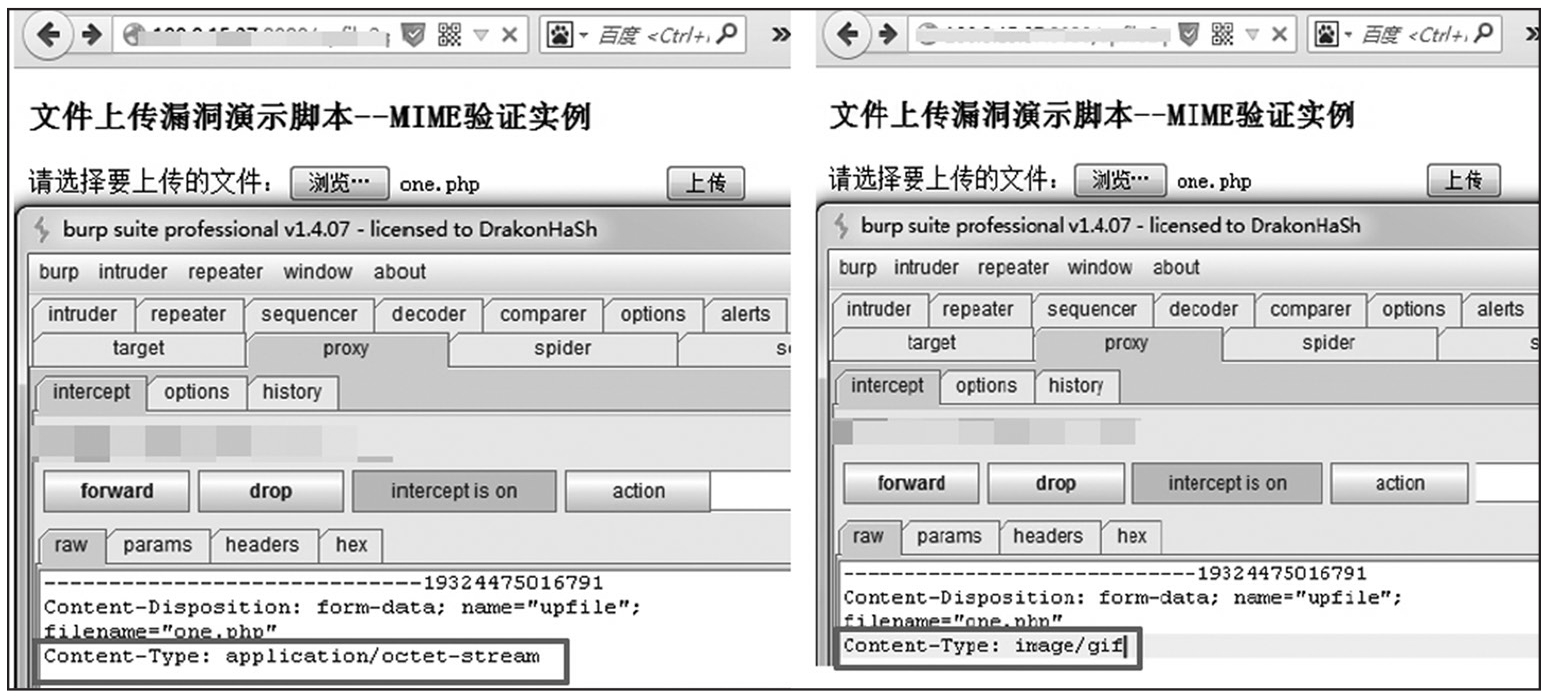Viewport: 1548px width, 697px height.
Task: Click the Burp lightning logo in right window title
Action: click(842, 226)
